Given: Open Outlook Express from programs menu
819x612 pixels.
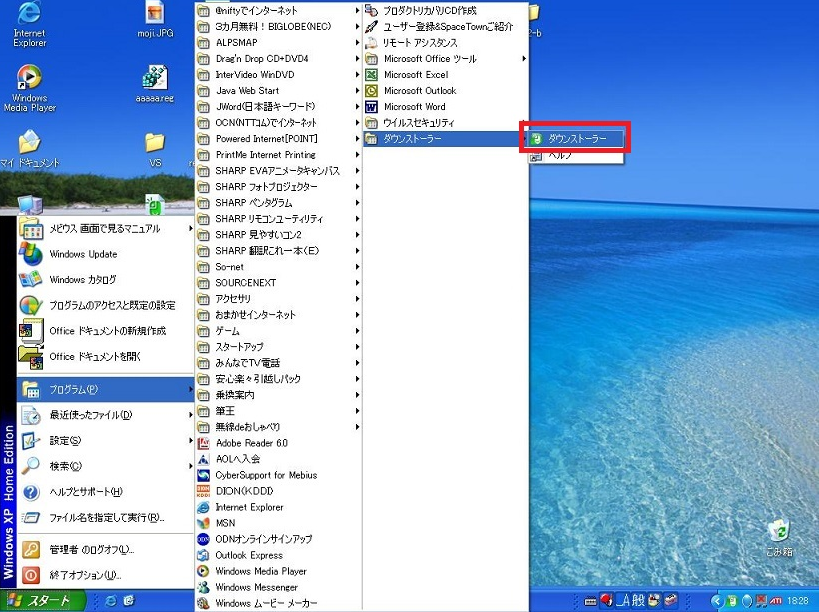Looking at the screenshot, I should 248,556.
